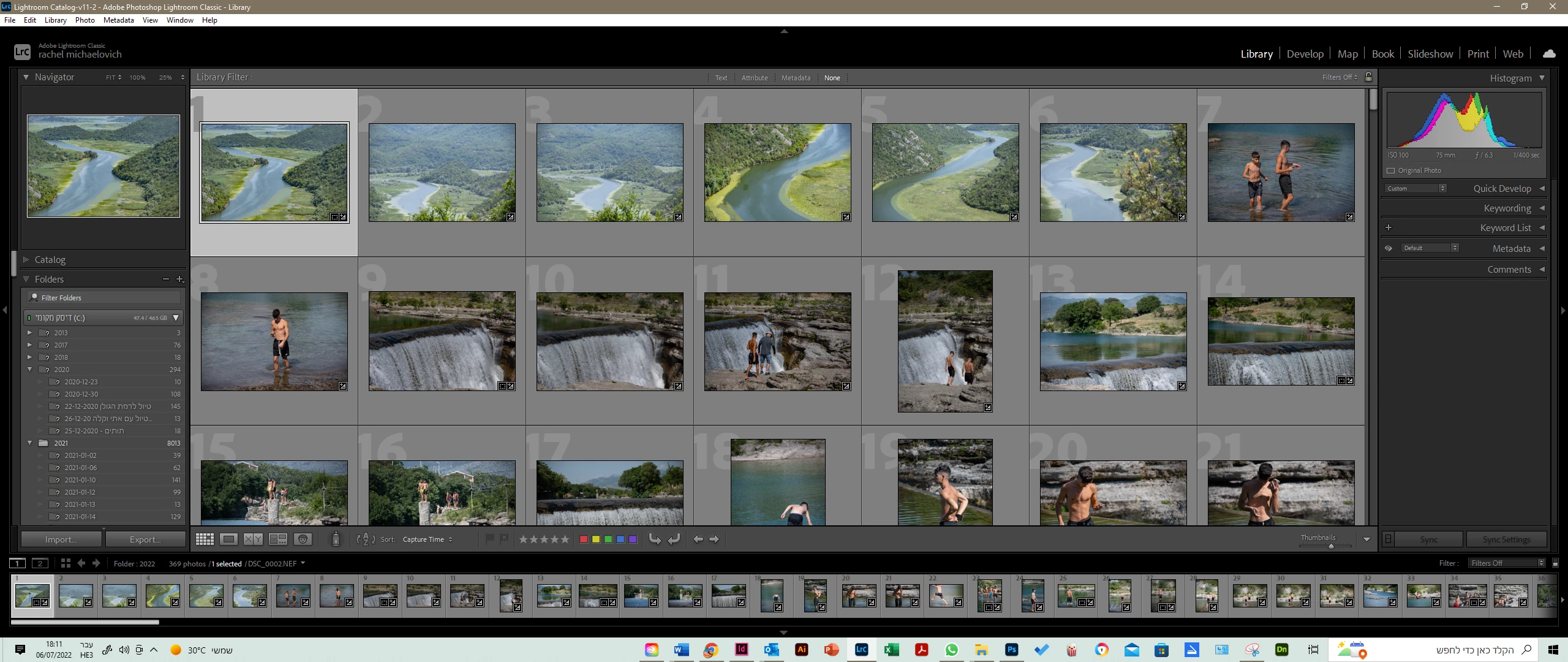Select the waterfall thumbnail number 9
Screen dimensions: 1568x662
(442, 341)
